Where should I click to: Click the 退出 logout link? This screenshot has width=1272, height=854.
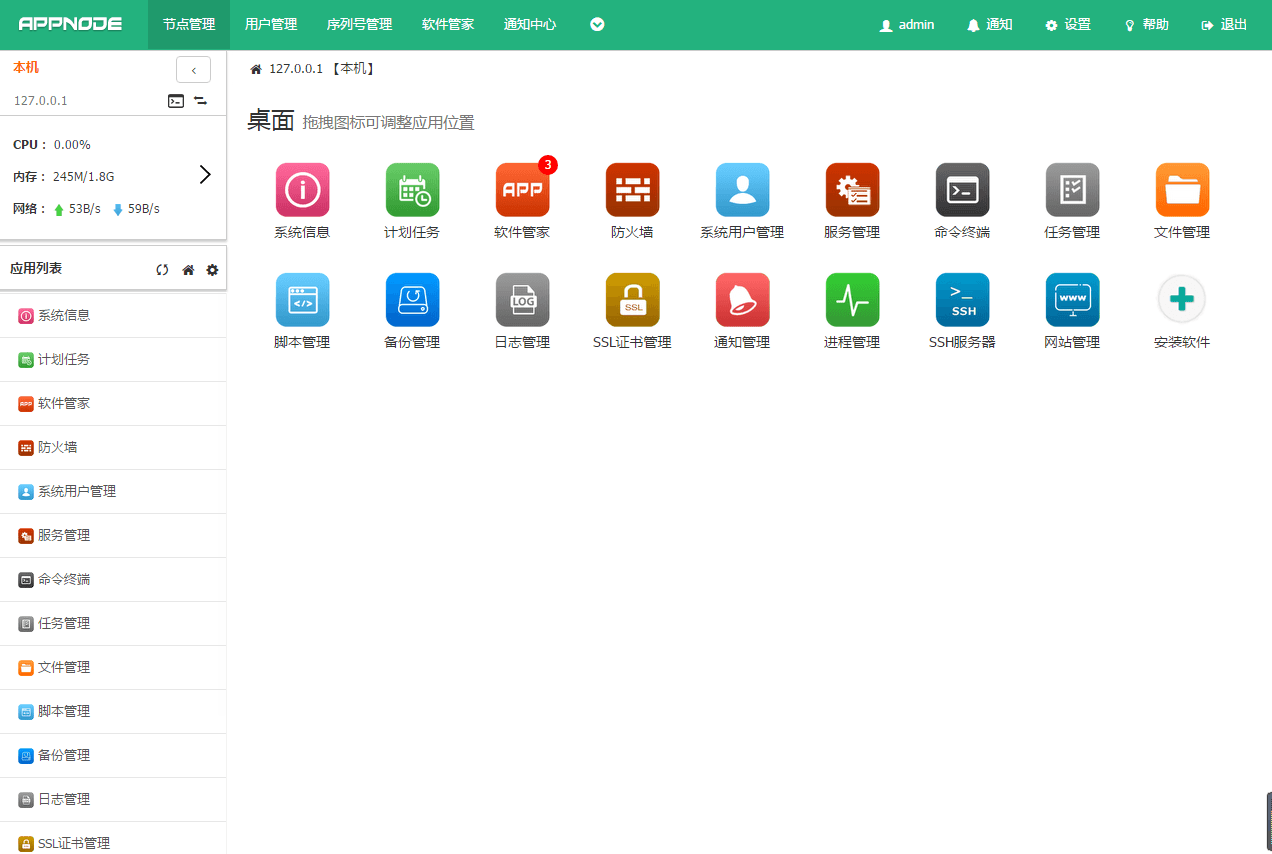click(1225, 25)
